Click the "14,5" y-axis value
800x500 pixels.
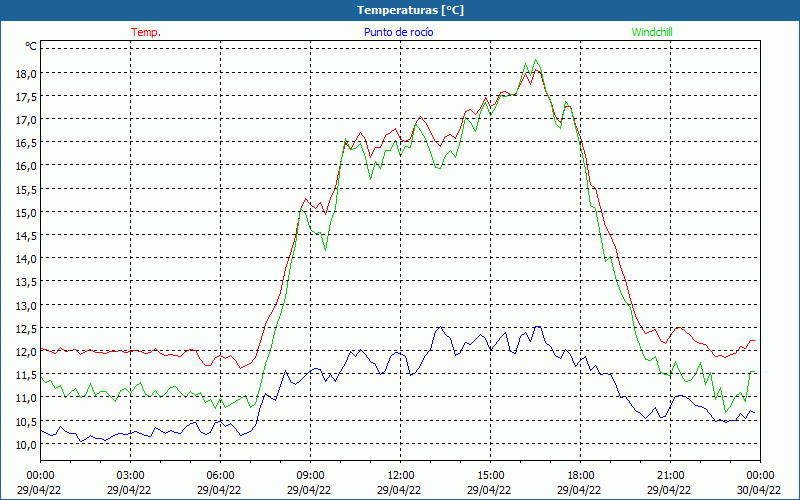click(x=27, y=236)
